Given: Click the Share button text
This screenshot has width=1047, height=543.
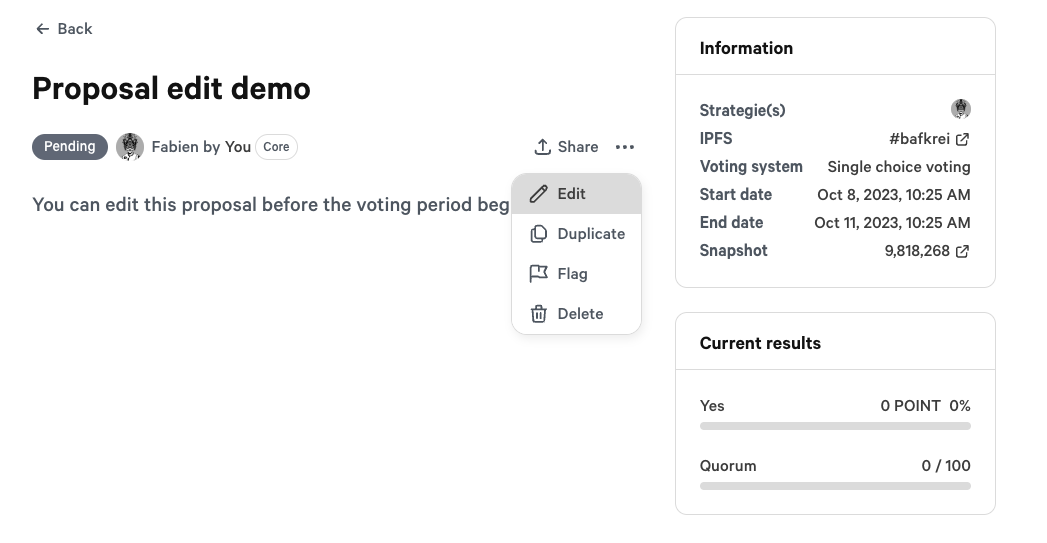Looking at the screenshot, I should click(578, 147).
